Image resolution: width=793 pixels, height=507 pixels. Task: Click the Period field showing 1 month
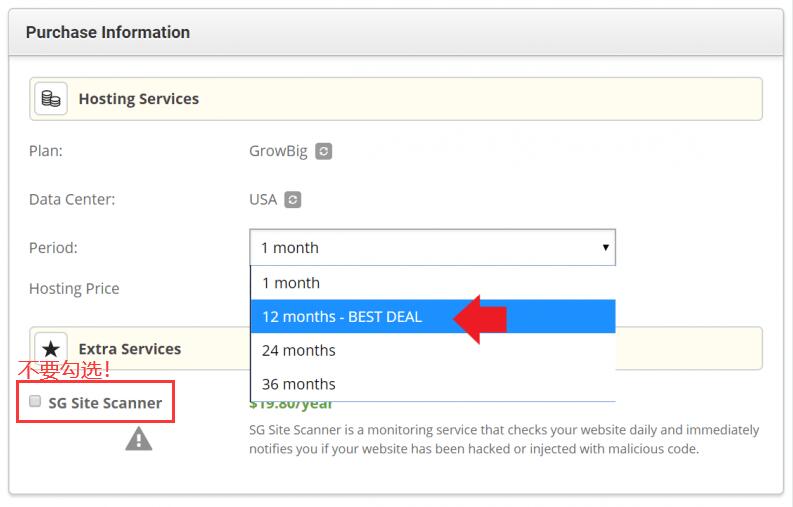click(420, 247)
